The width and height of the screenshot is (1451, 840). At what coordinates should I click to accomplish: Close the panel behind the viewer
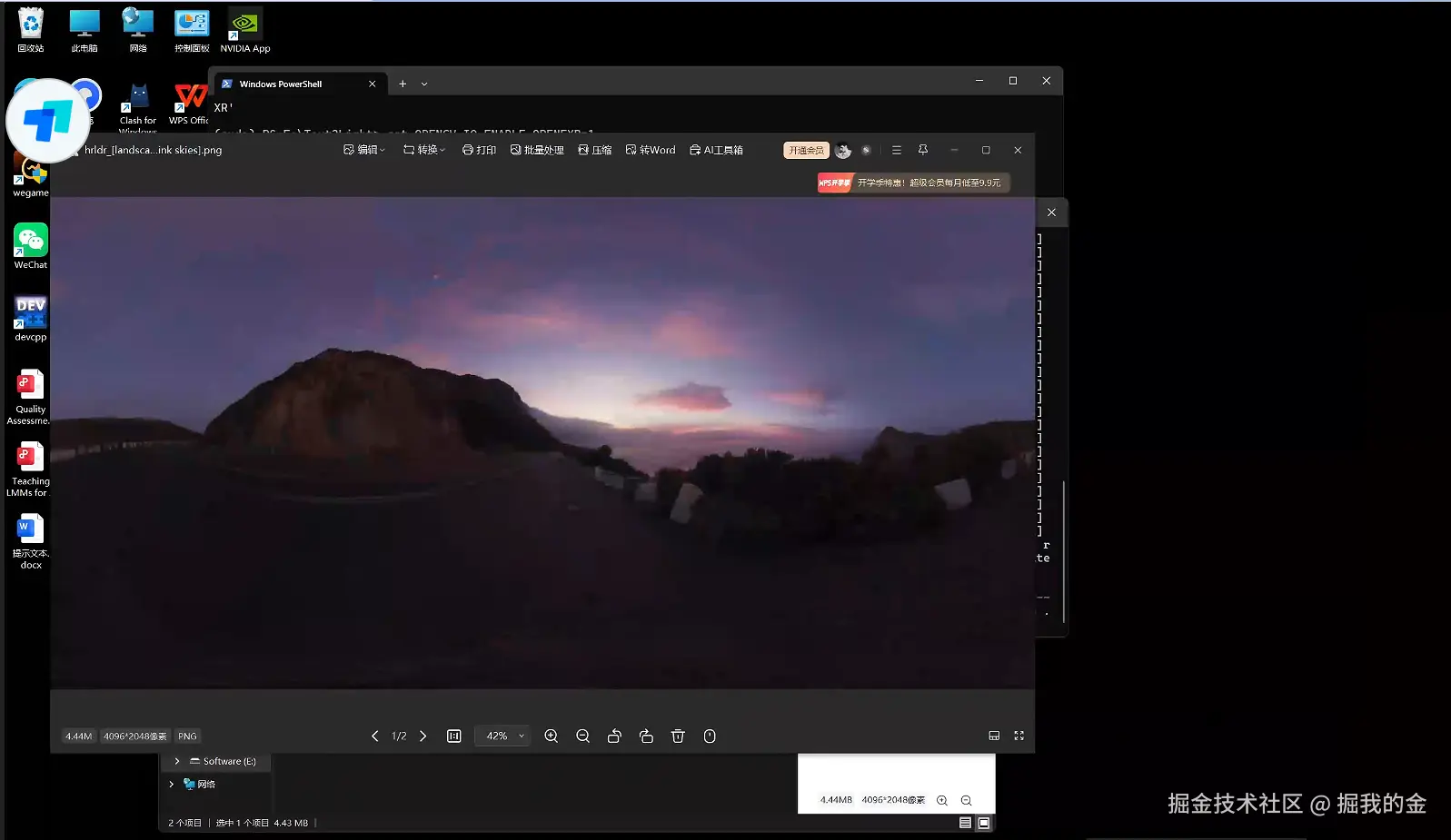pyautogui.click(x=1051, y=212)
